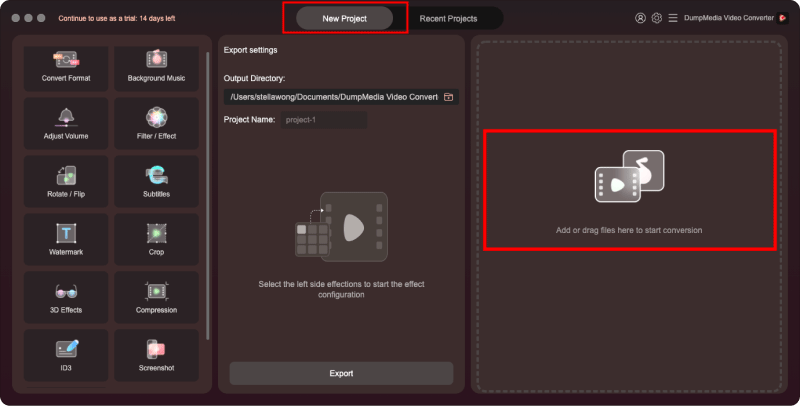Screen dimensions: 800x406
Task: Open the Rotate / Flip tool
Action: tap(66, 182)
